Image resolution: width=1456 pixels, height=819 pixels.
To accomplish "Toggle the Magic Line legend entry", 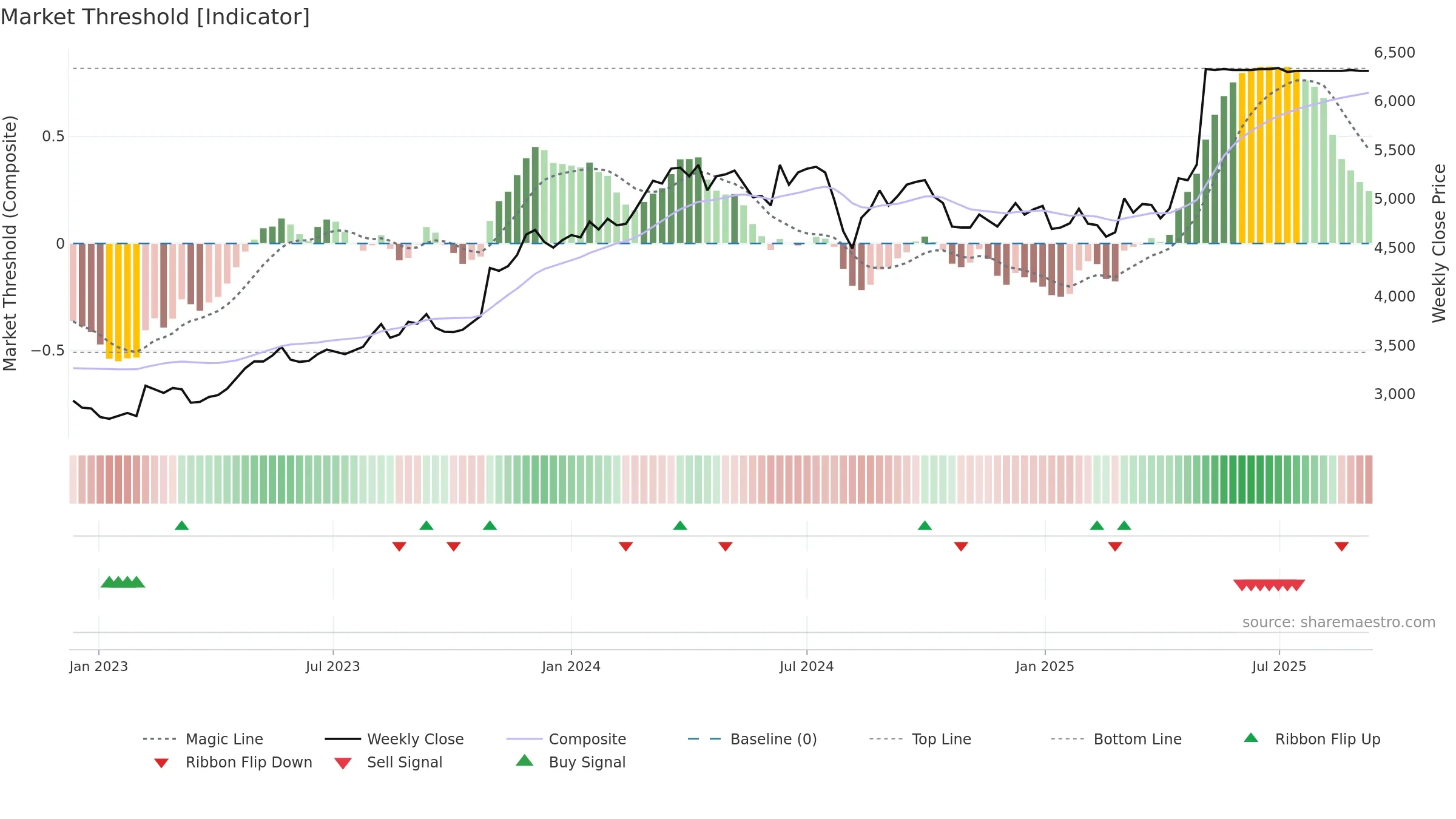I will click(203, 739).
